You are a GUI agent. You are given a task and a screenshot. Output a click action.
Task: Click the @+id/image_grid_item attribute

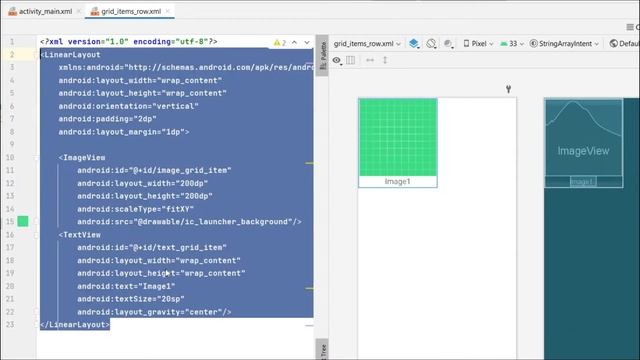coord(154,170)
